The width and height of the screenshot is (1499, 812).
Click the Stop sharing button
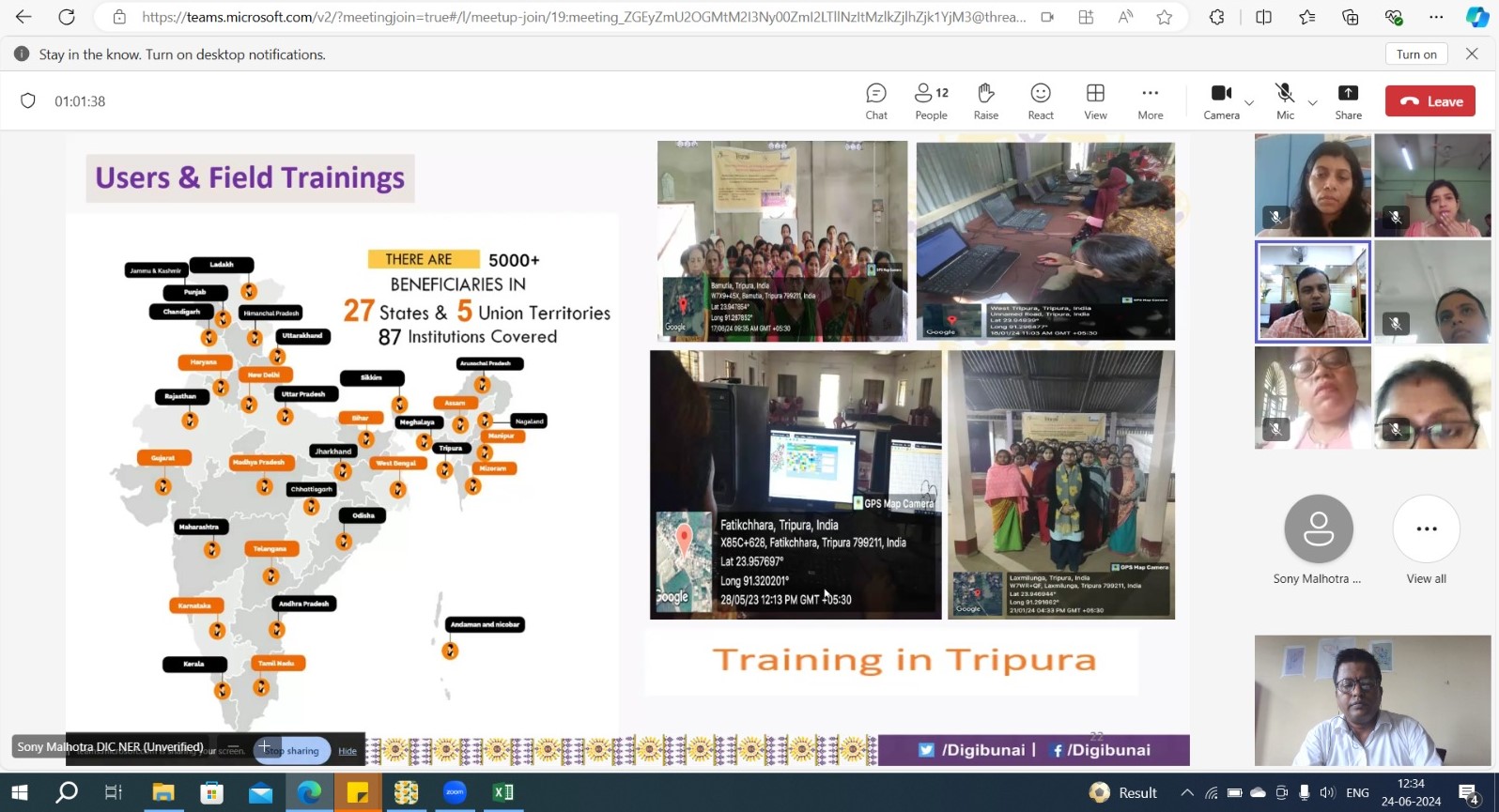[x=292, y=750]
